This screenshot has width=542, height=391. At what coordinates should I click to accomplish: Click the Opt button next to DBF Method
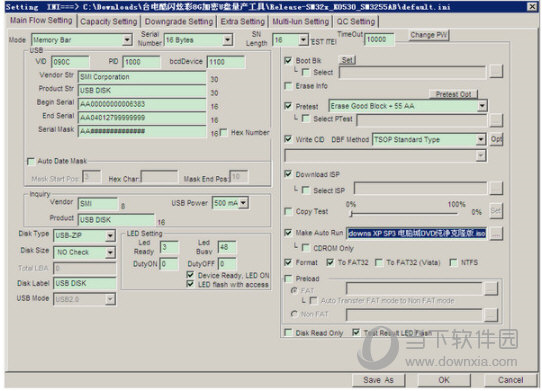pyautogui.click(x=496, y=139)
